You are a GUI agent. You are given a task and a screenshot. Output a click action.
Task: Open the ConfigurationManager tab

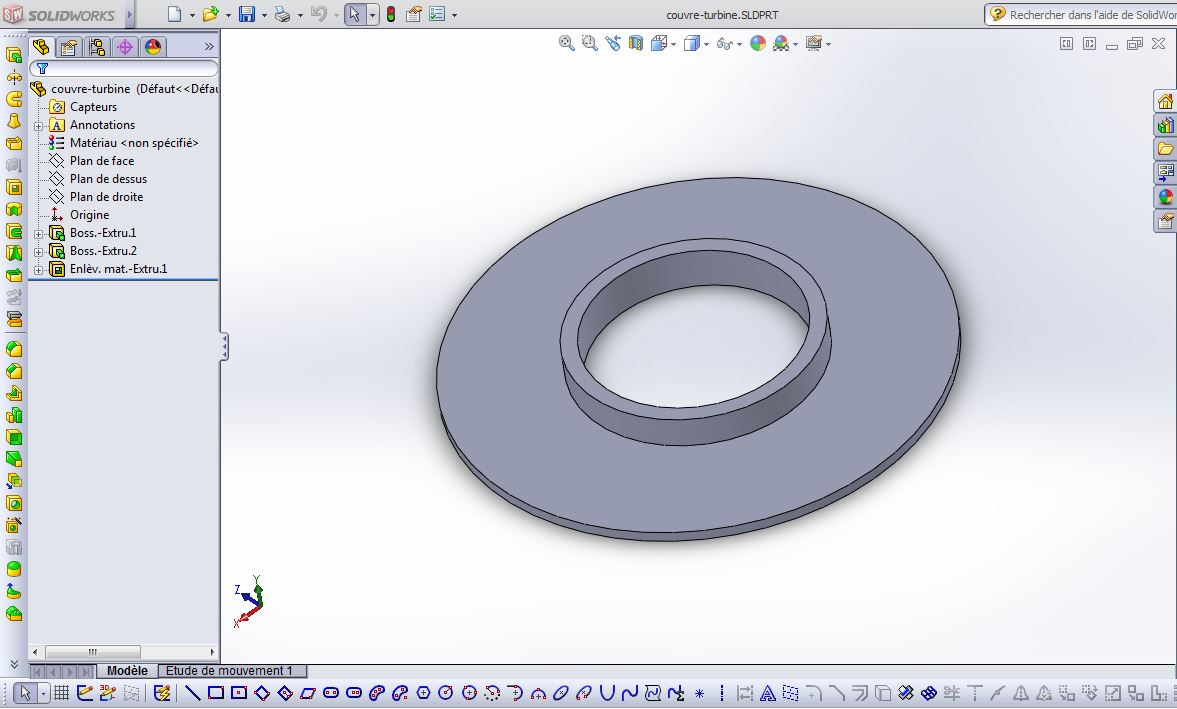point(97,47)
